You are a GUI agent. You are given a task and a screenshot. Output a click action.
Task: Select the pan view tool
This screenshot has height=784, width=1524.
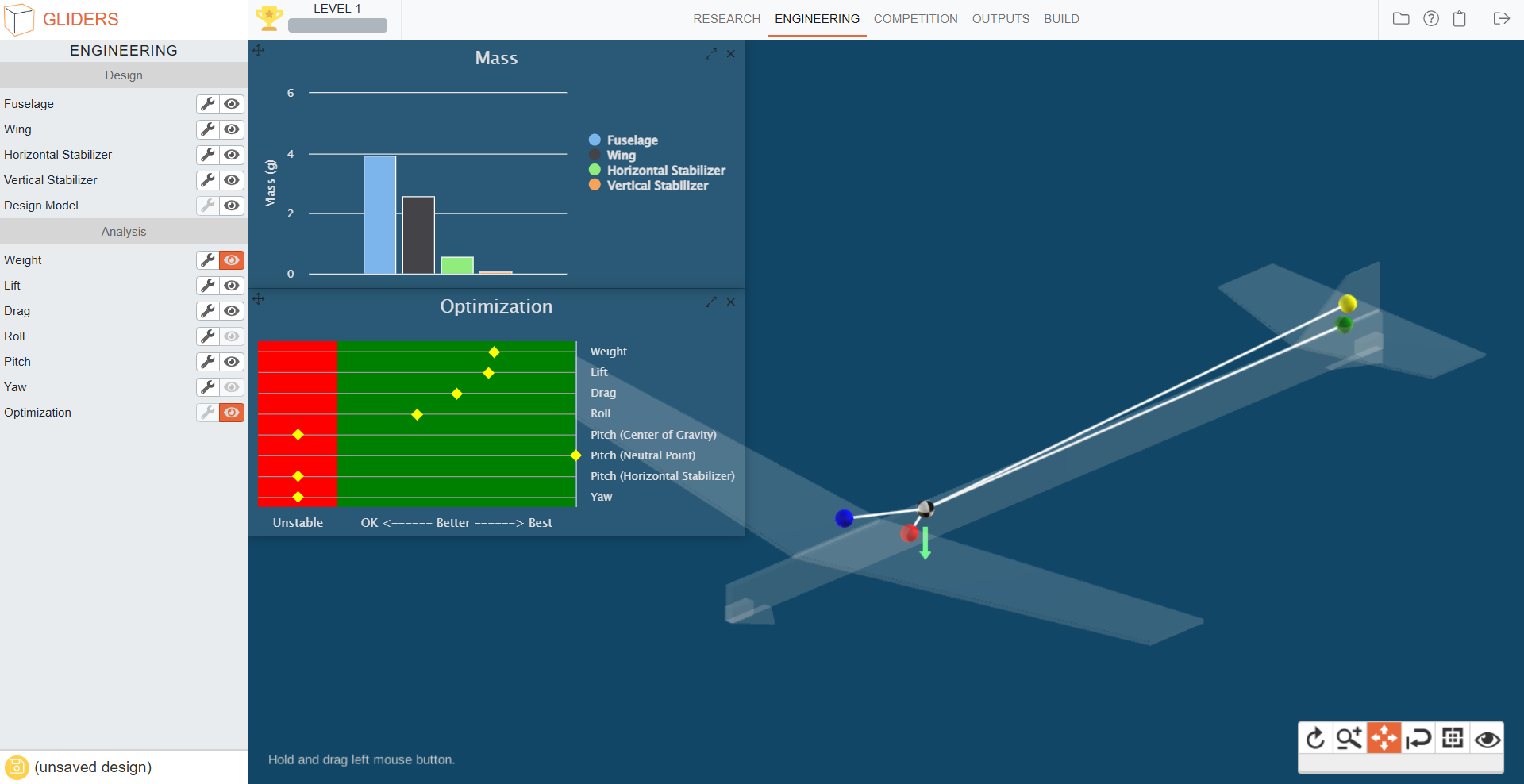coord(1384,739)
